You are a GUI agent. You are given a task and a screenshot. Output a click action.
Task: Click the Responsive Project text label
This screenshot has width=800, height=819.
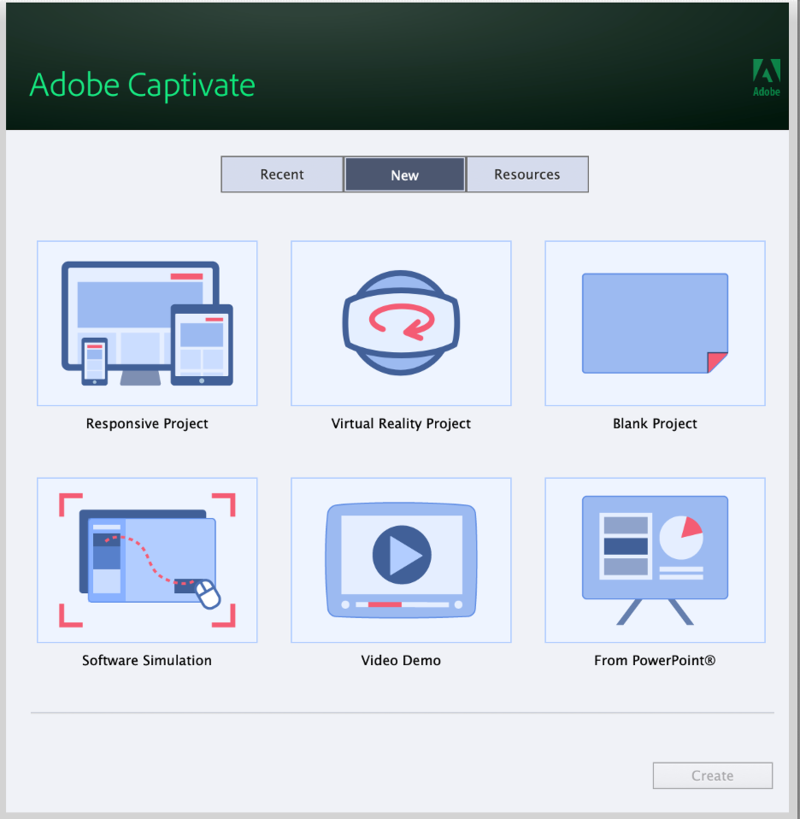147,424
